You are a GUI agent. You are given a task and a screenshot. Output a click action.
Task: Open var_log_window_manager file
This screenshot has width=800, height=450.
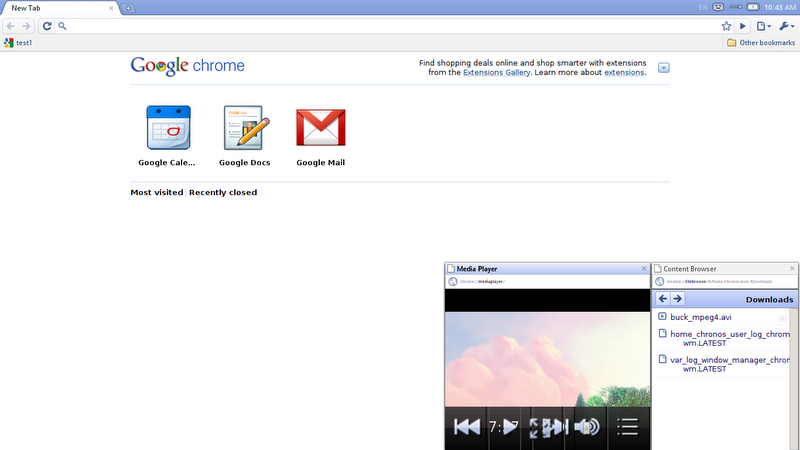pyautogui.click(x=730, y=364)
